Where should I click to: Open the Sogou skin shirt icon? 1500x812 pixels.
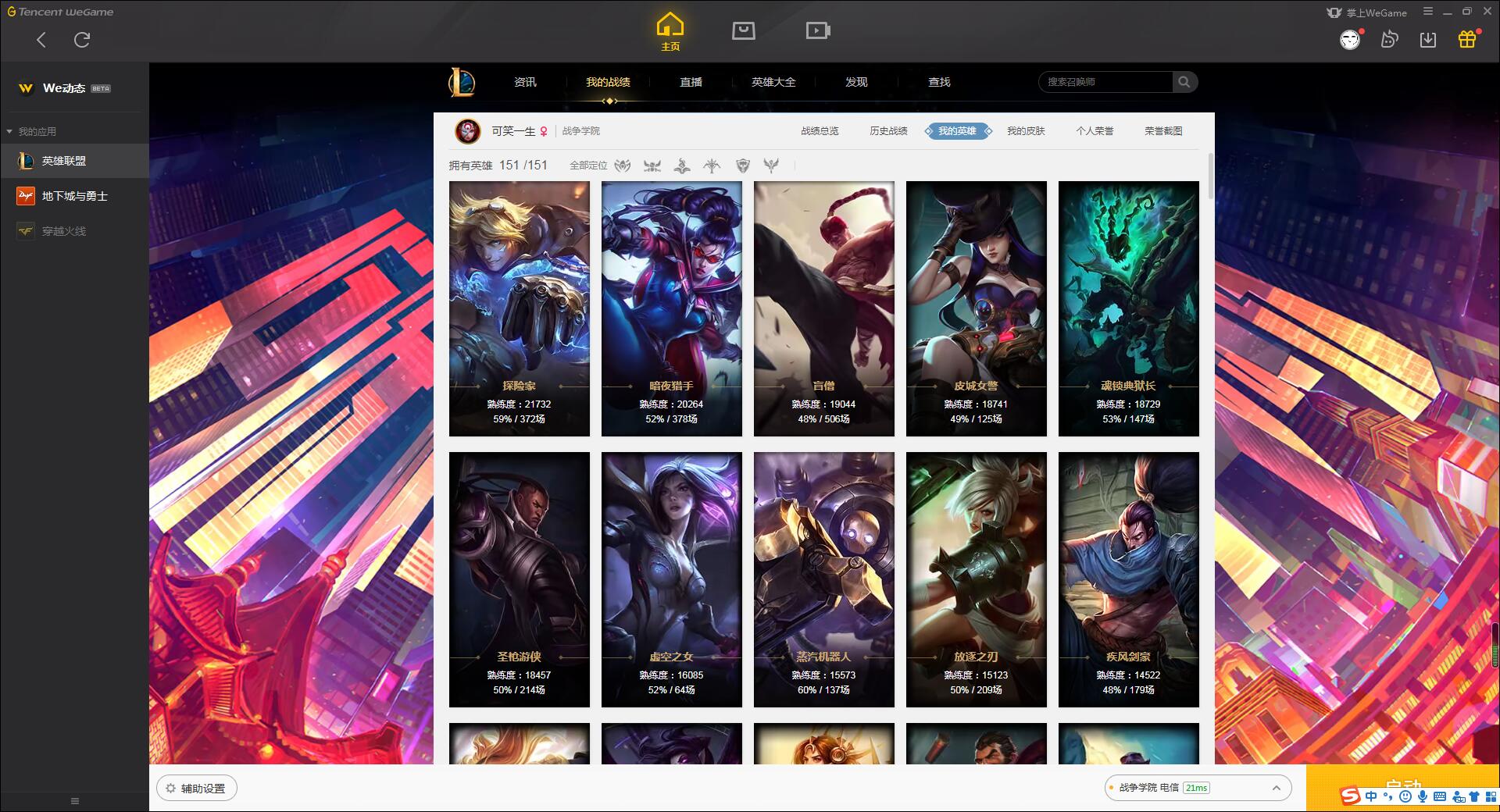(x=1474, y=796)
